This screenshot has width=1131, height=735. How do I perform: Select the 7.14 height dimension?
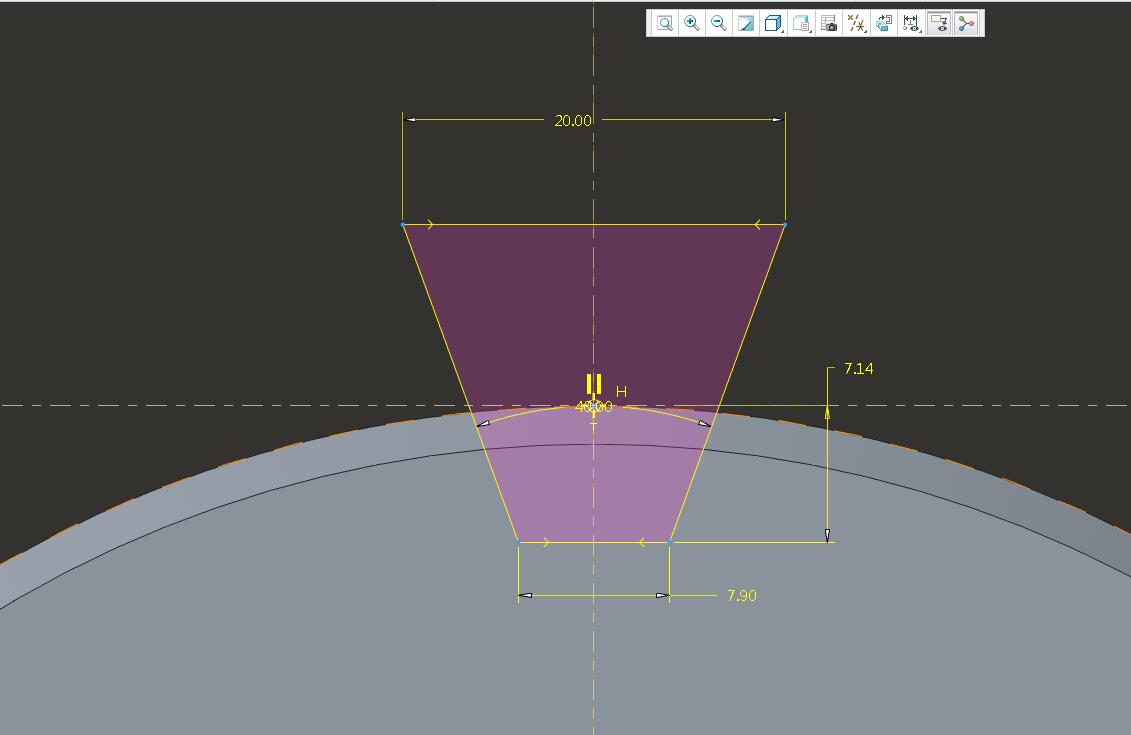[x=858, y=369]
